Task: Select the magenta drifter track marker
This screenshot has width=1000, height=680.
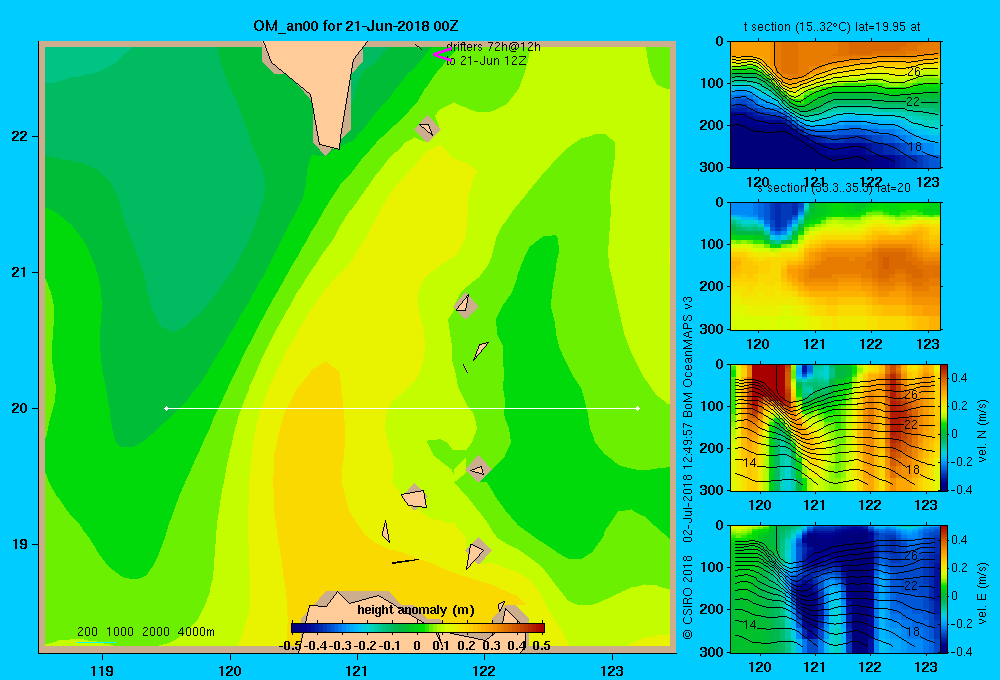Action: pos(442,55)
